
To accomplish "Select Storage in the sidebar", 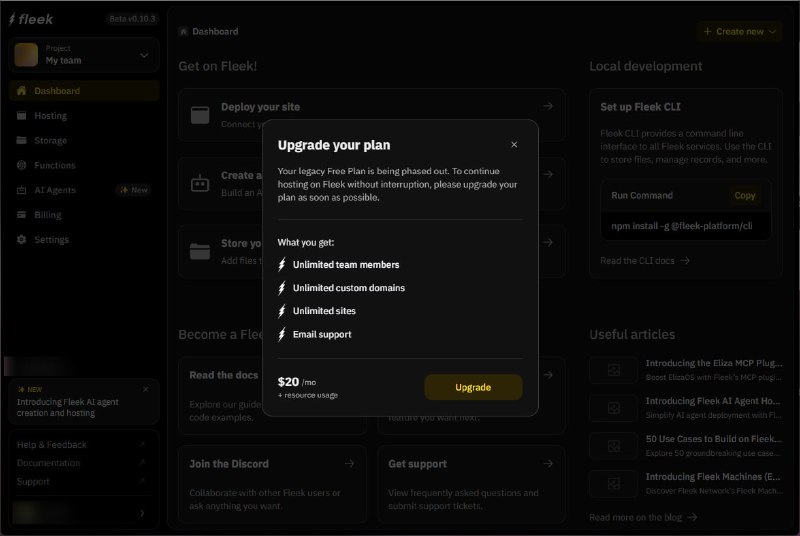I will pyautogui.click(x=50, y=141).
